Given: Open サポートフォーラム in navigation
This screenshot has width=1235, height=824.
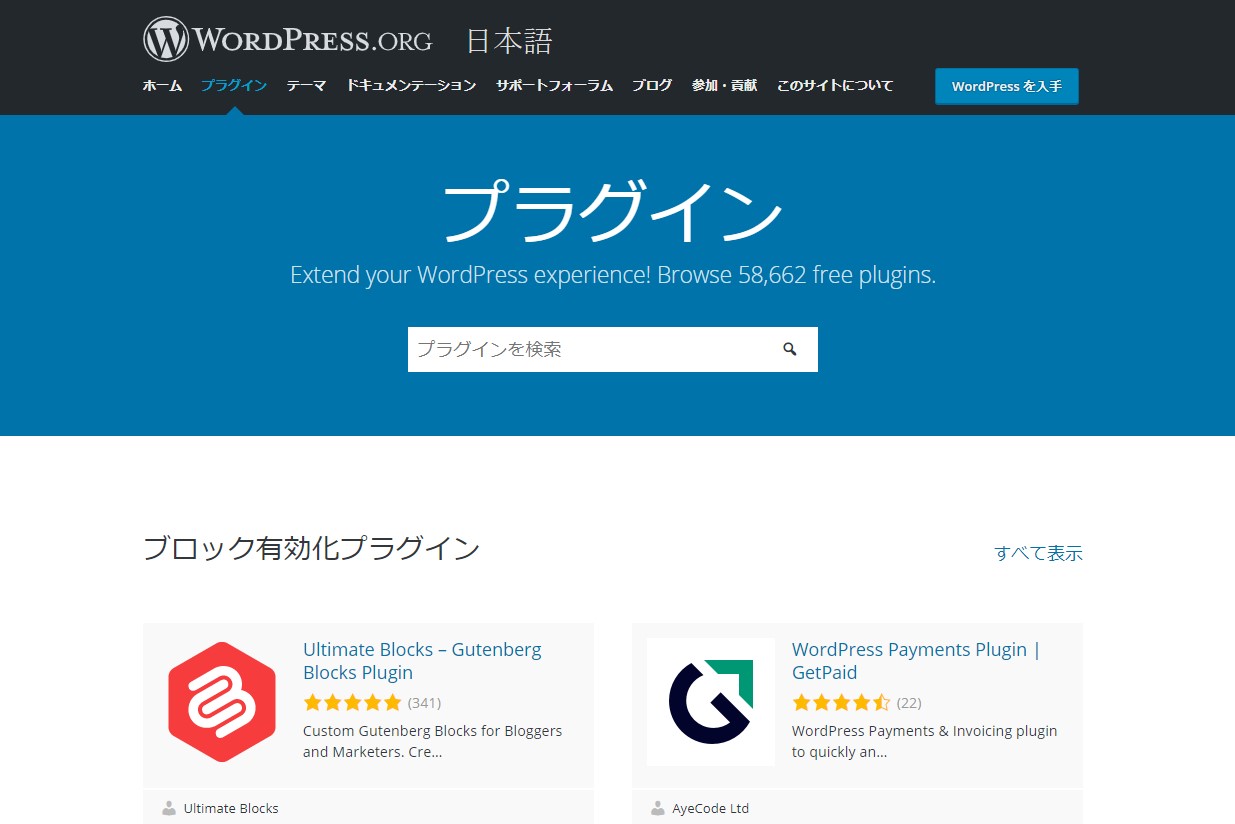Looking at the screenshot, I should [554, 86].
